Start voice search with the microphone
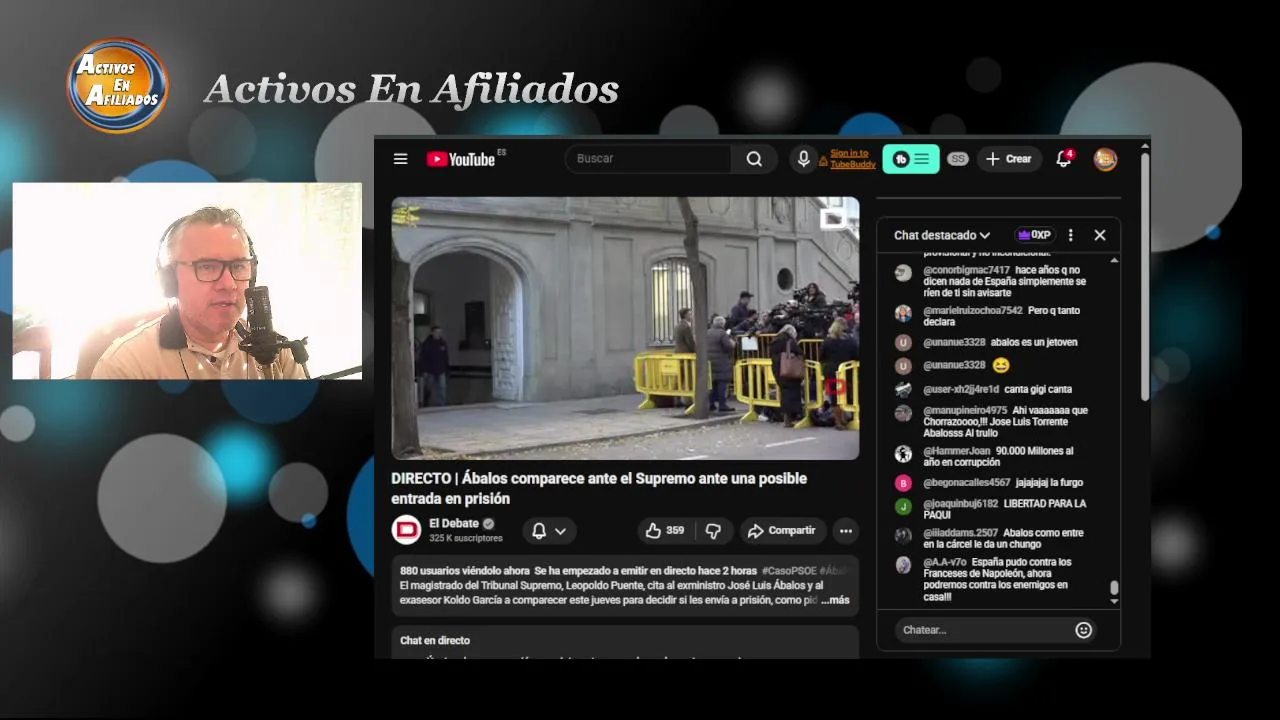Image resolution: width=1280 pixels, height=720 pixels. click(803, 159)
